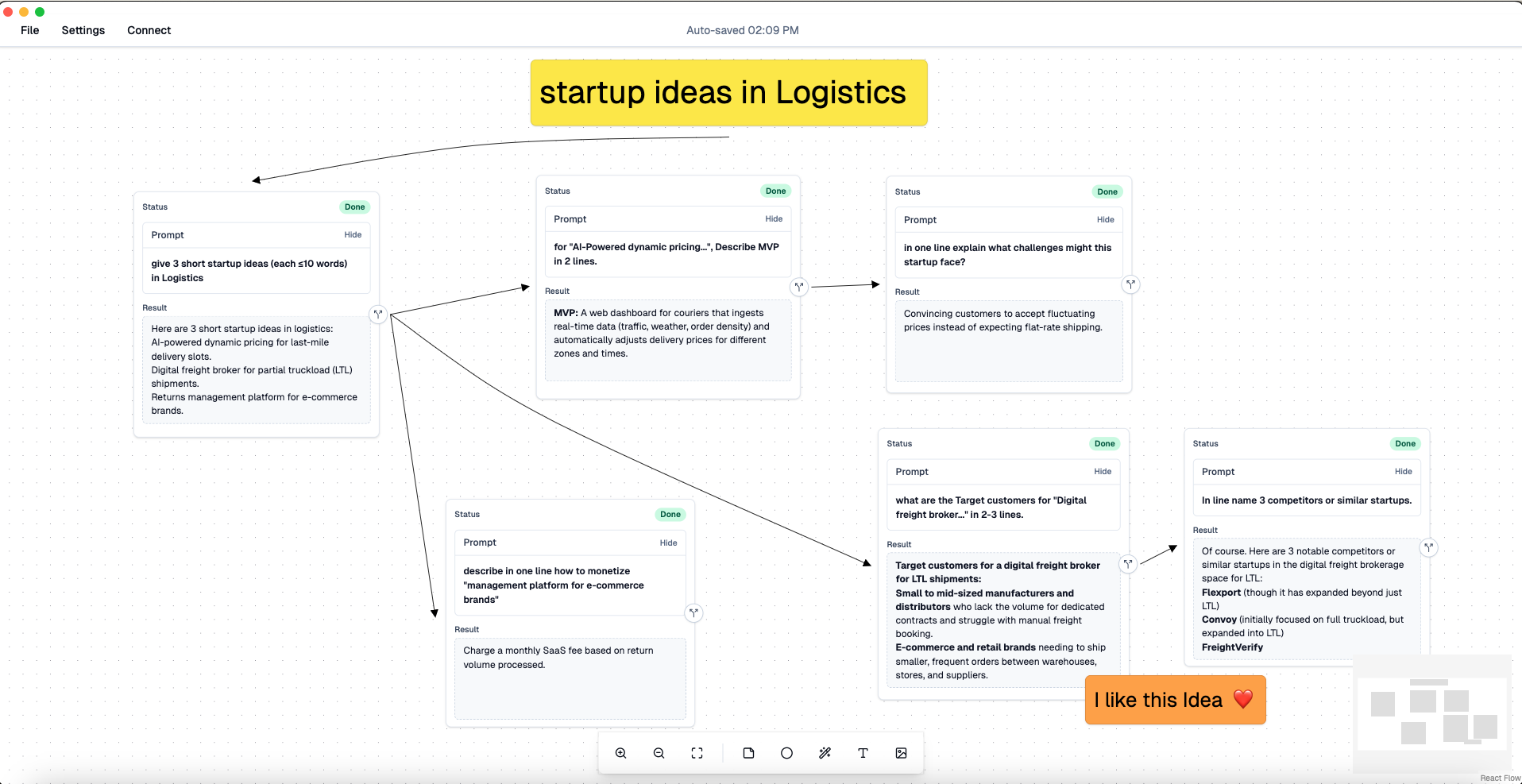The image size is (1522, 784).
Task: Click the zoom in magnifier icon
Action: (x=621, y=753)
